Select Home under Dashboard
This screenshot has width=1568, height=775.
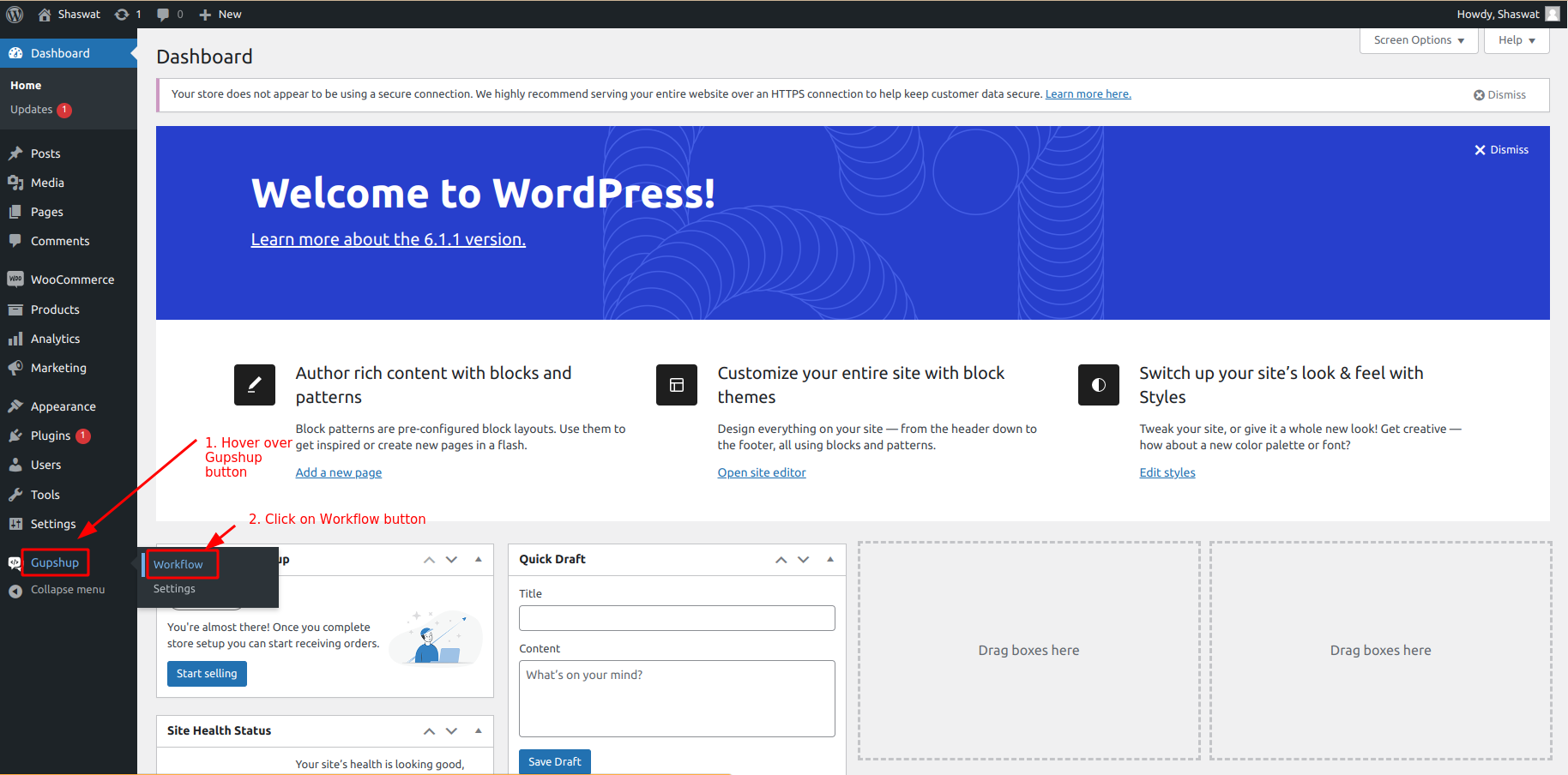[26, 86]
